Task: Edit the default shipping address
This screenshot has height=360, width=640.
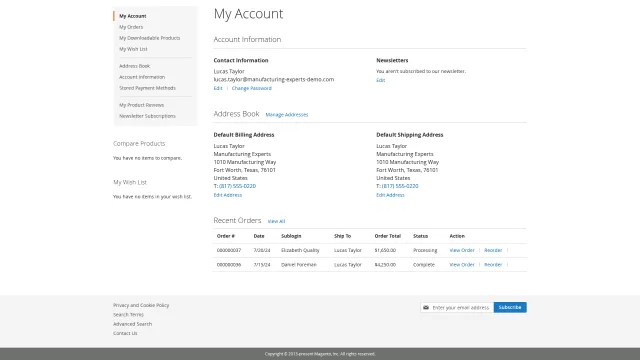Action: [390, 195]
